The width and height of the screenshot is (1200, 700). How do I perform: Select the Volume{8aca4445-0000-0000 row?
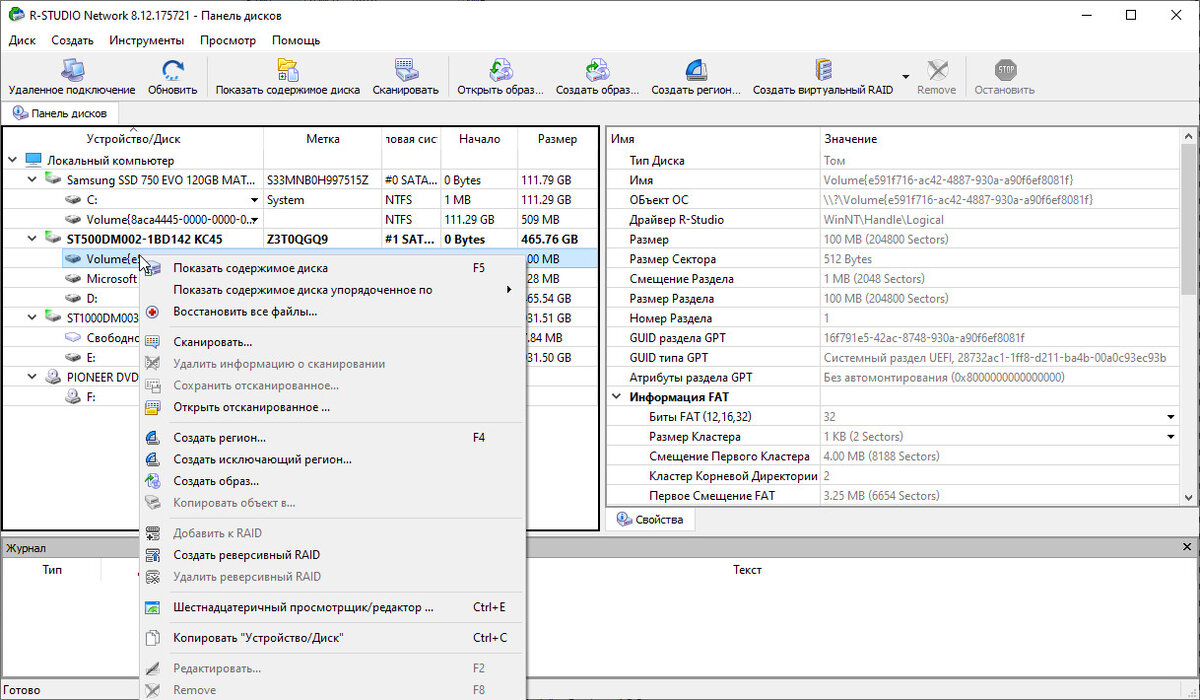pyautogui.click(x=300, y=219)
